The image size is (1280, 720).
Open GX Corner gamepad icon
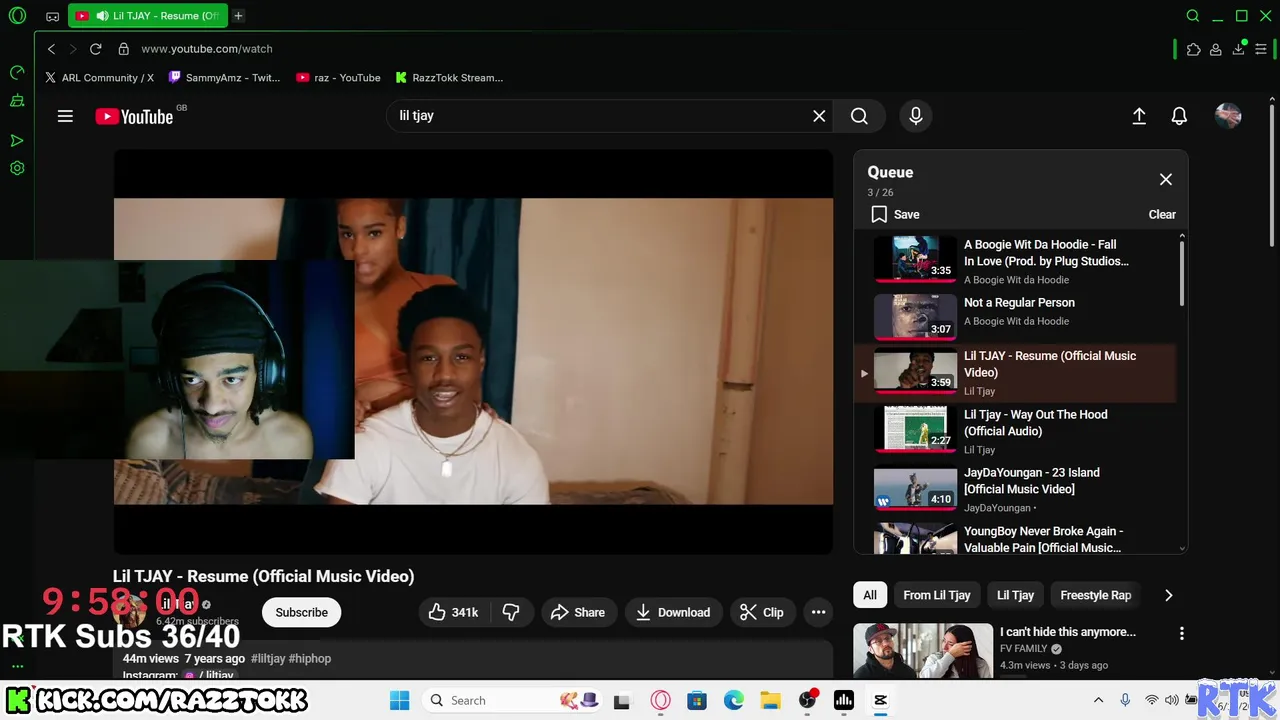pos(53,16)
